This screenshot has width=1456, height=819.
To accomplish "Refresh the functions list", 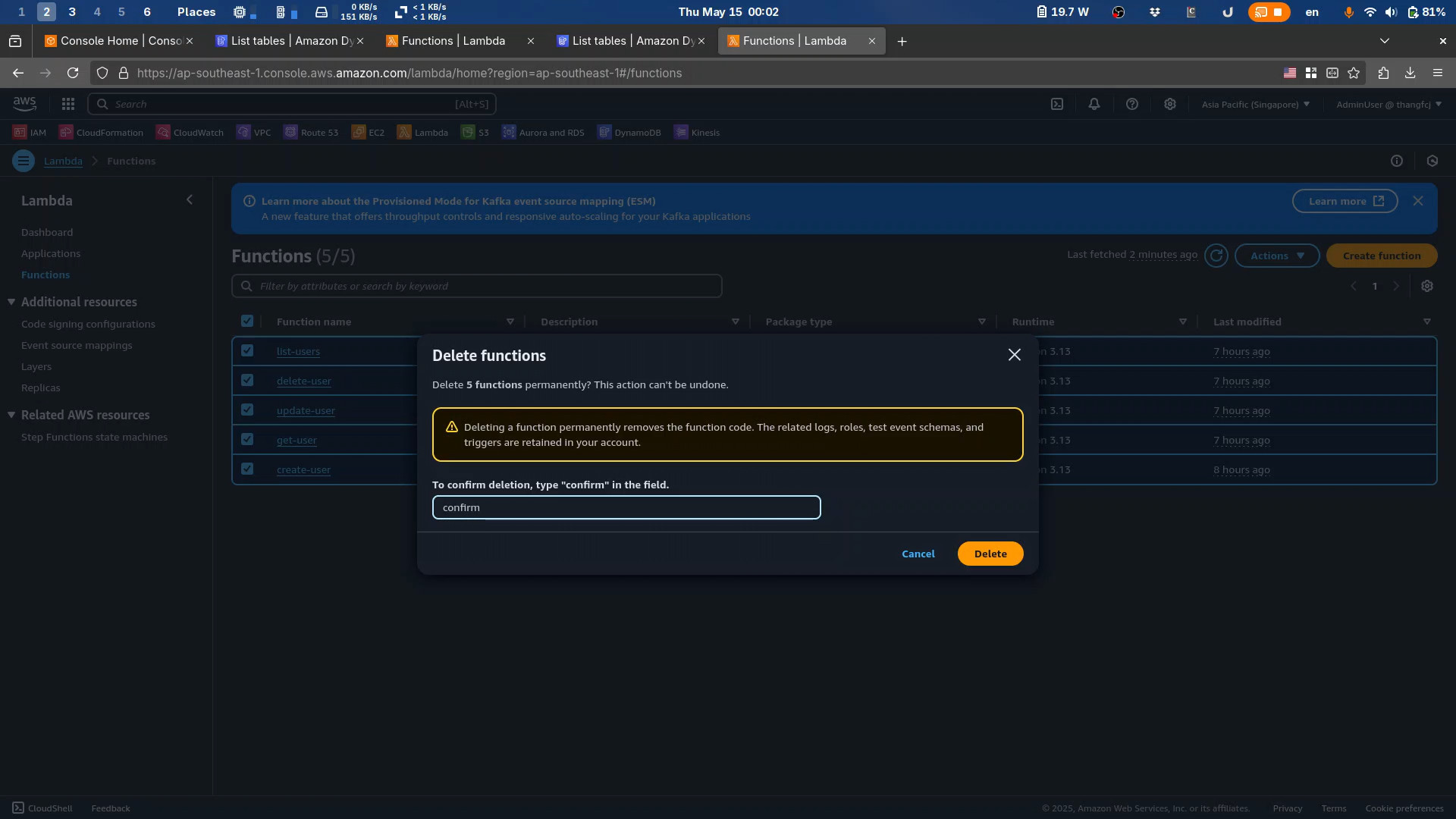I will tap(1216, 256).
